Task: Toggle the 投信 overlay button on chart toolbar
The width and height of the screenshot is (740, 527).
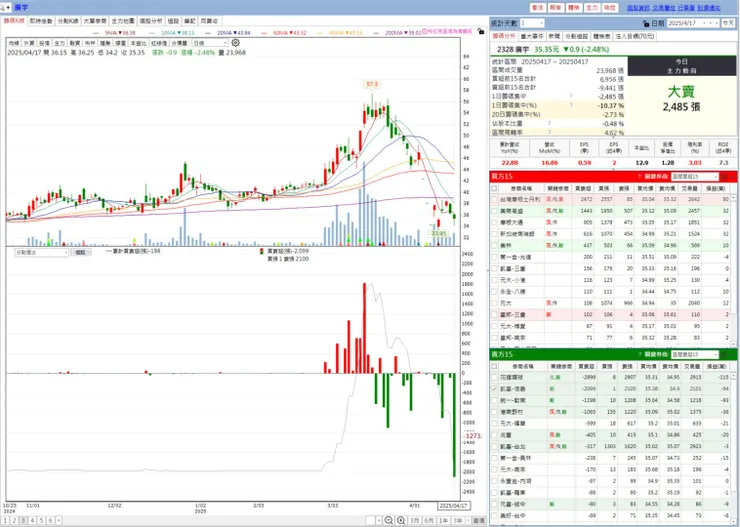Action: click(44, 42)
